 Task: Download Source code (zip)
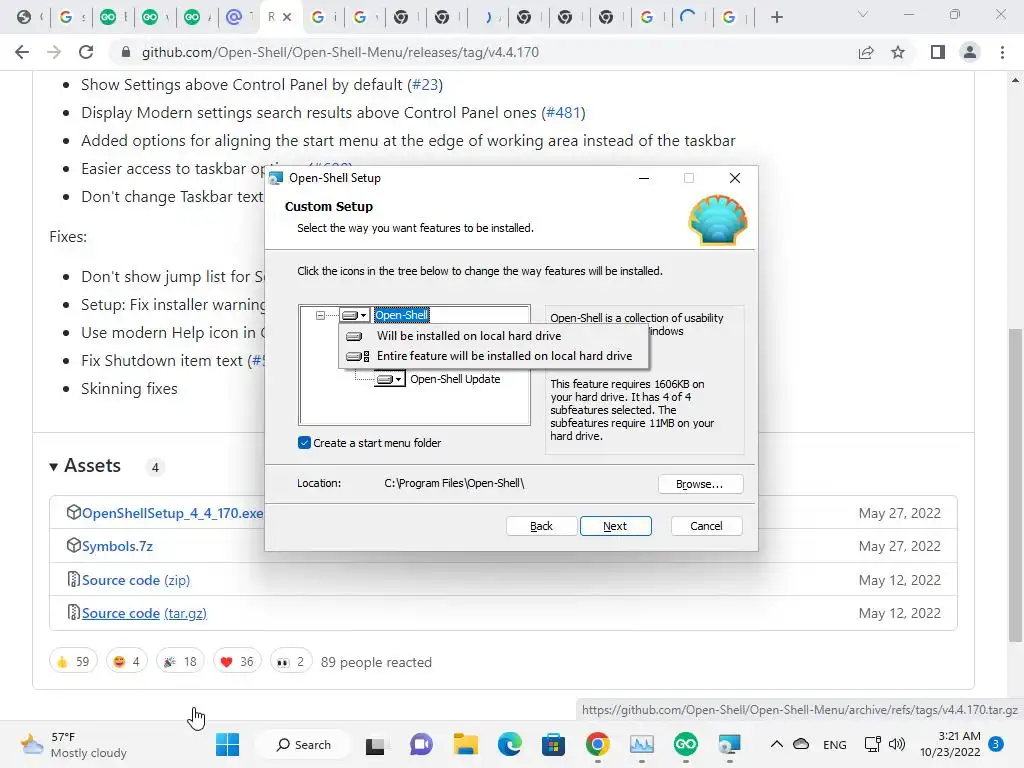(136, 581)
